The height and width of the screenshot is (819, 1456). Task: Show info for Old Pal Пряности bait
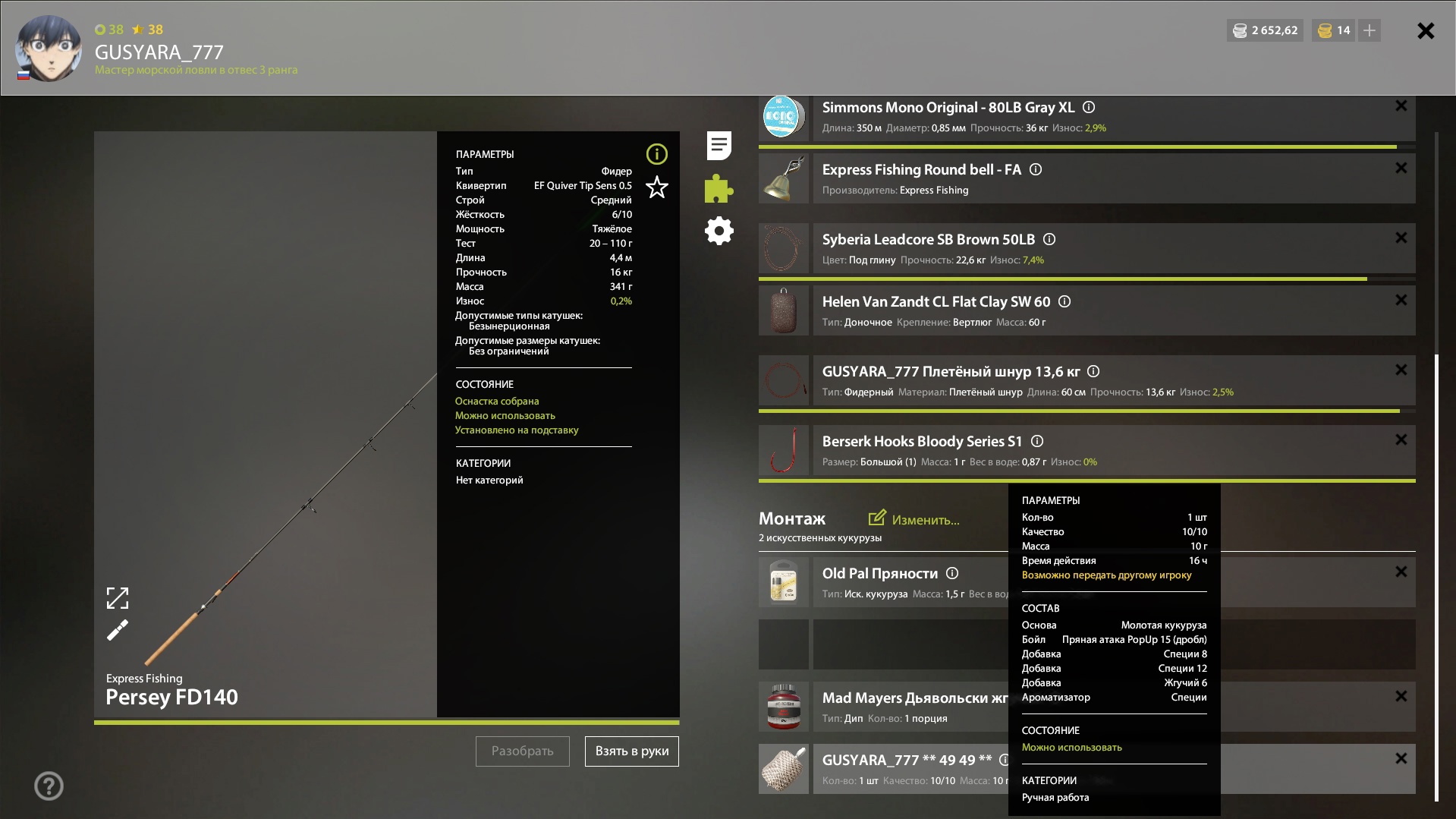(x=952, y=574)
